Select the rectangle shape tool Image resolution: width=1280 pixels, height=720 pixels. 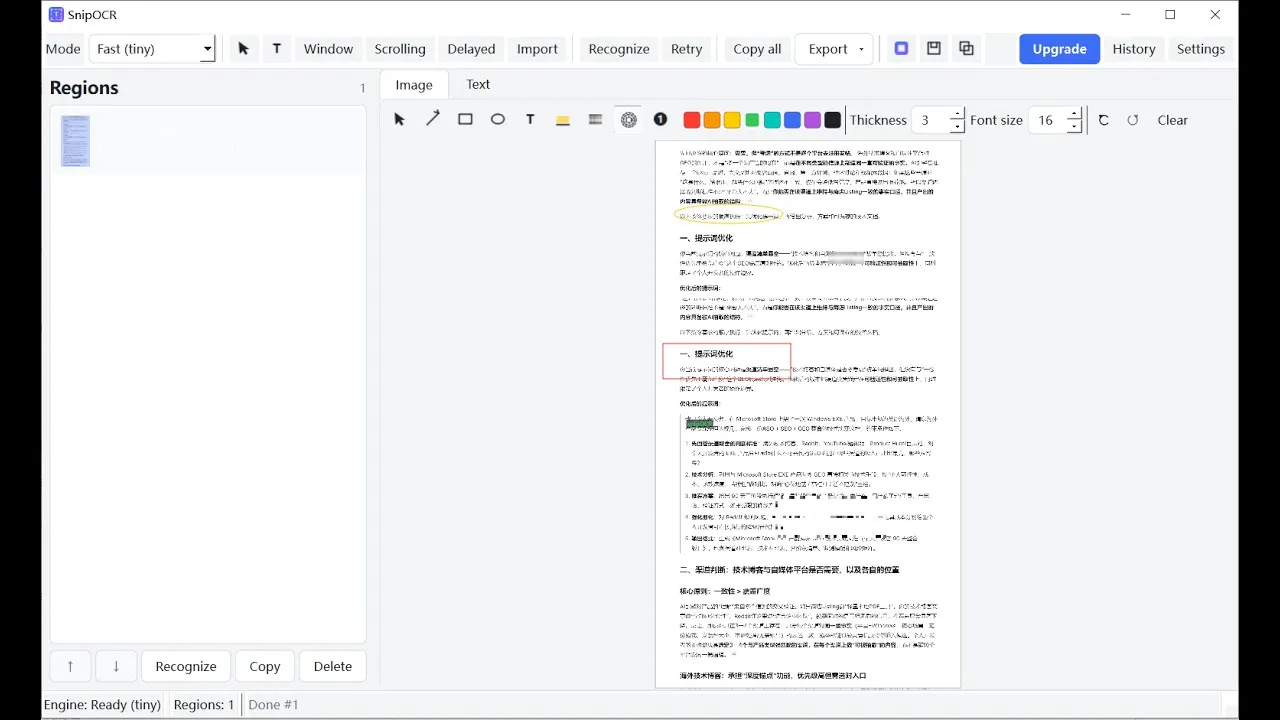(465, 120)
